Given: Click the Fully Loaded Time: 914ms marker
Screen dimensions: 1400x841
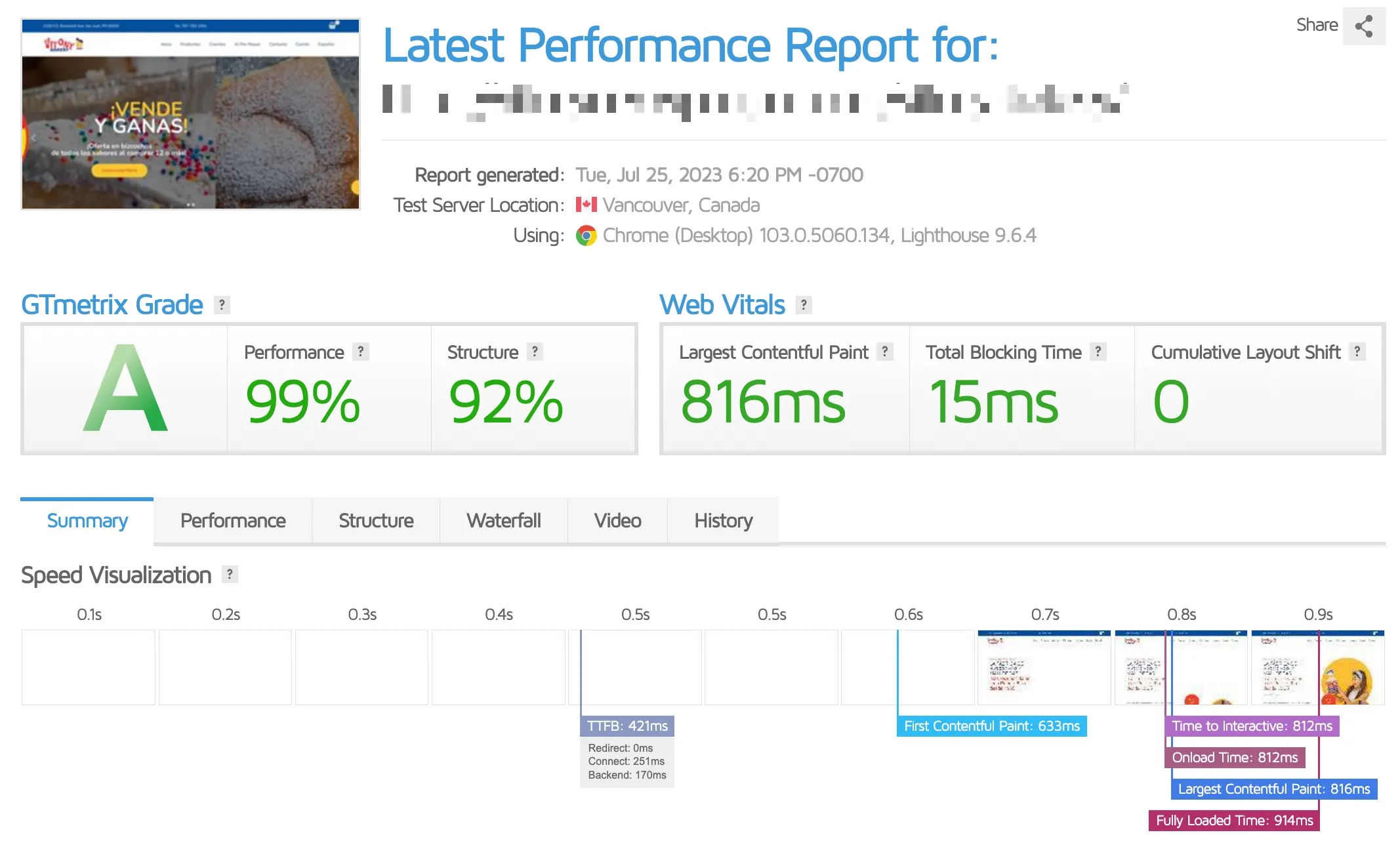Looking at the screenshot, I should pos(1234,821).
